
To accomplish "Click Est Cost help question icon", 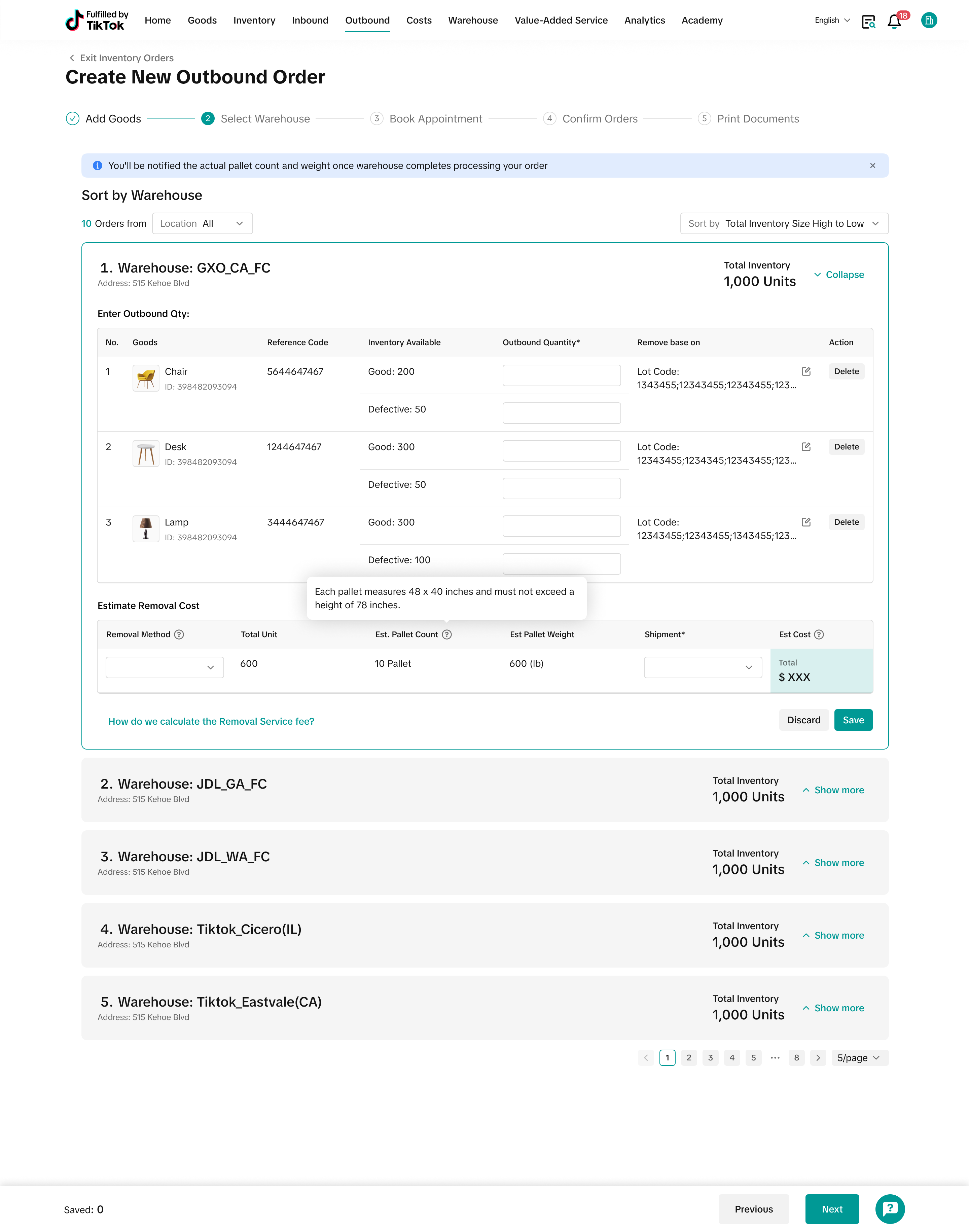I will [x=819, y=635].
